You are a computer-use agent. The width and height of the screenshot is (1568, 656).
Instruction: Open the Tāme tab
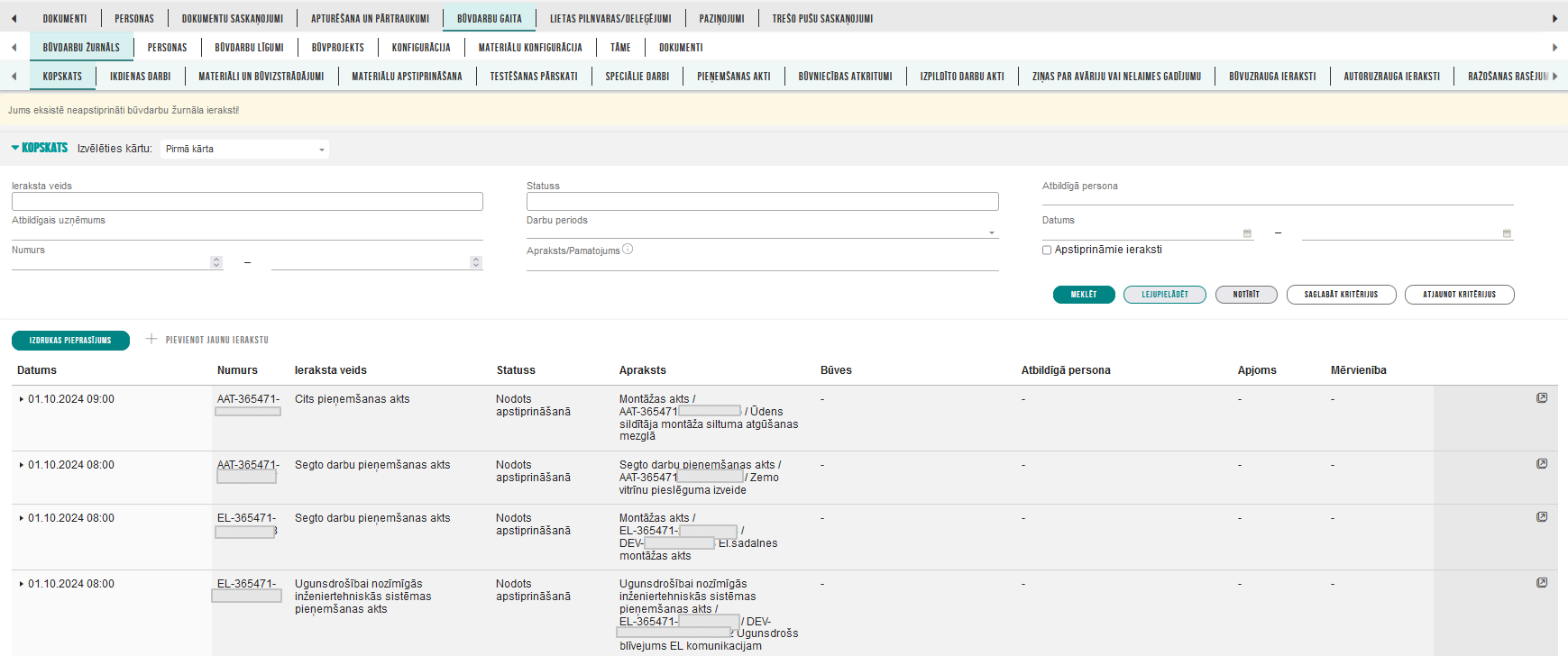pyautogui.click(x=620, y=47)
